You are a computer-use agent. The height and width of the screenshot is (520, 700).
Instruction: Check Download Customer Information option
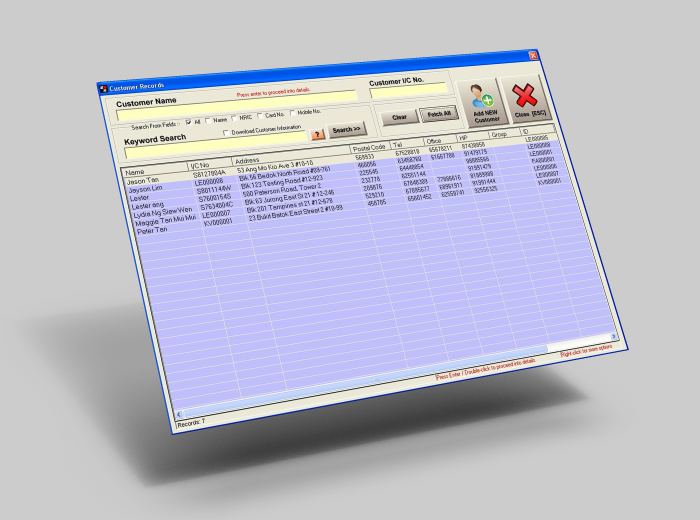coord(226,131)
